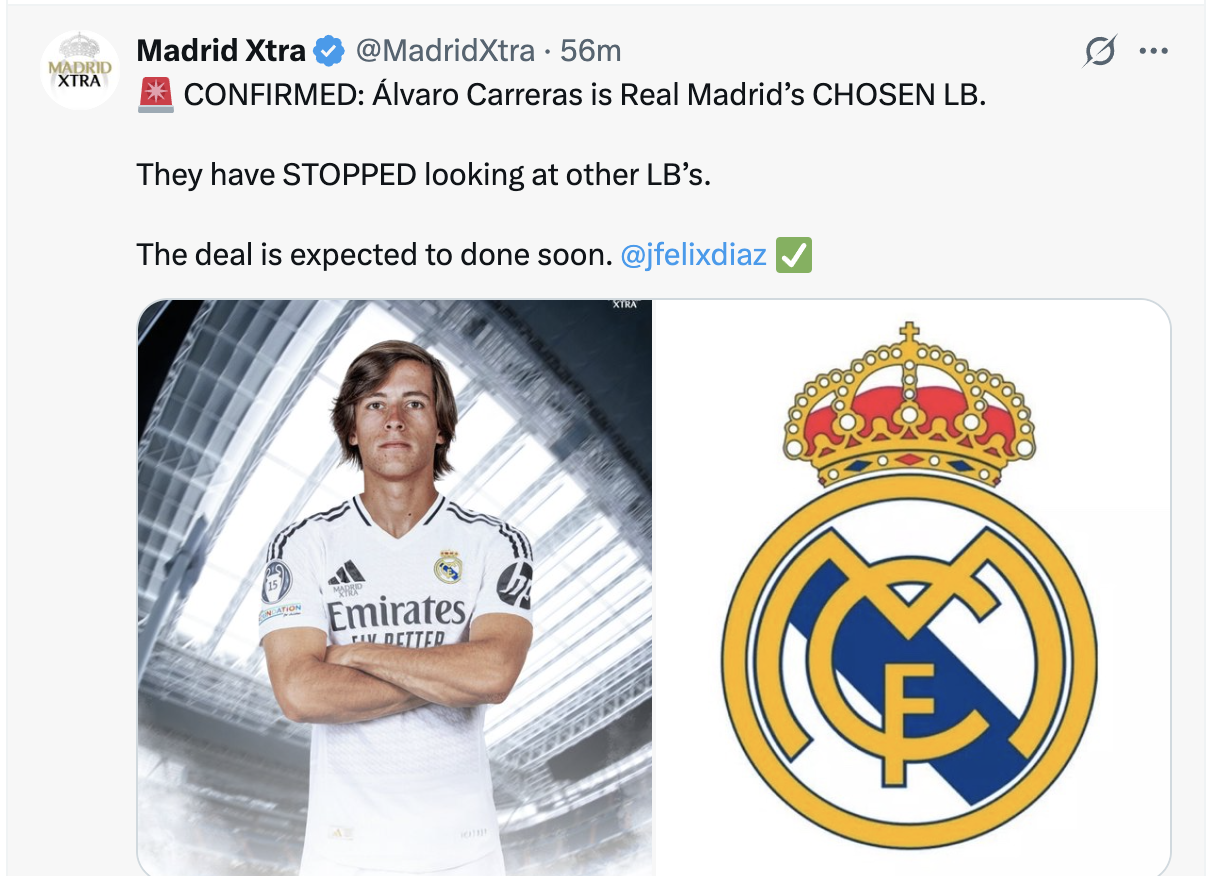Open the @jfelixdiaz mention
This screenshot has width=1206, height=876.
click(x=694, y=255)
